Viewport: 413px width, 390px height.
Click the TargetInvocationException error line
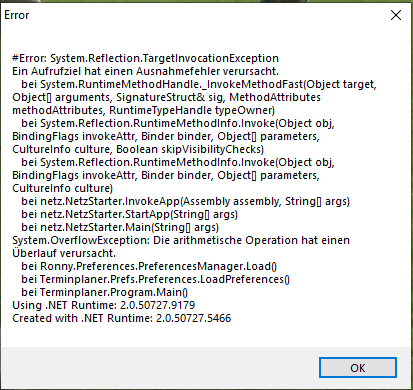click(x=145, y=58)
